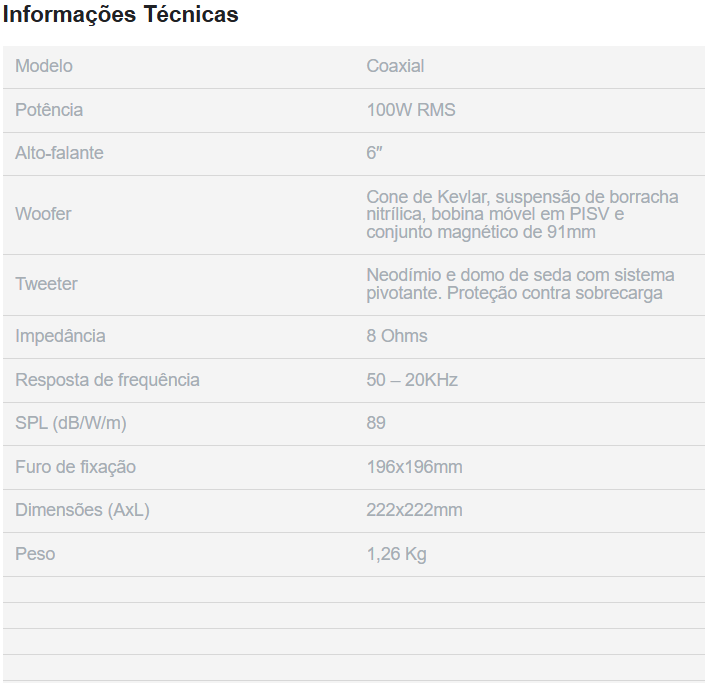Select the Alto-falante row label
This screenshot has height=683, width=708.
(59, 153)
